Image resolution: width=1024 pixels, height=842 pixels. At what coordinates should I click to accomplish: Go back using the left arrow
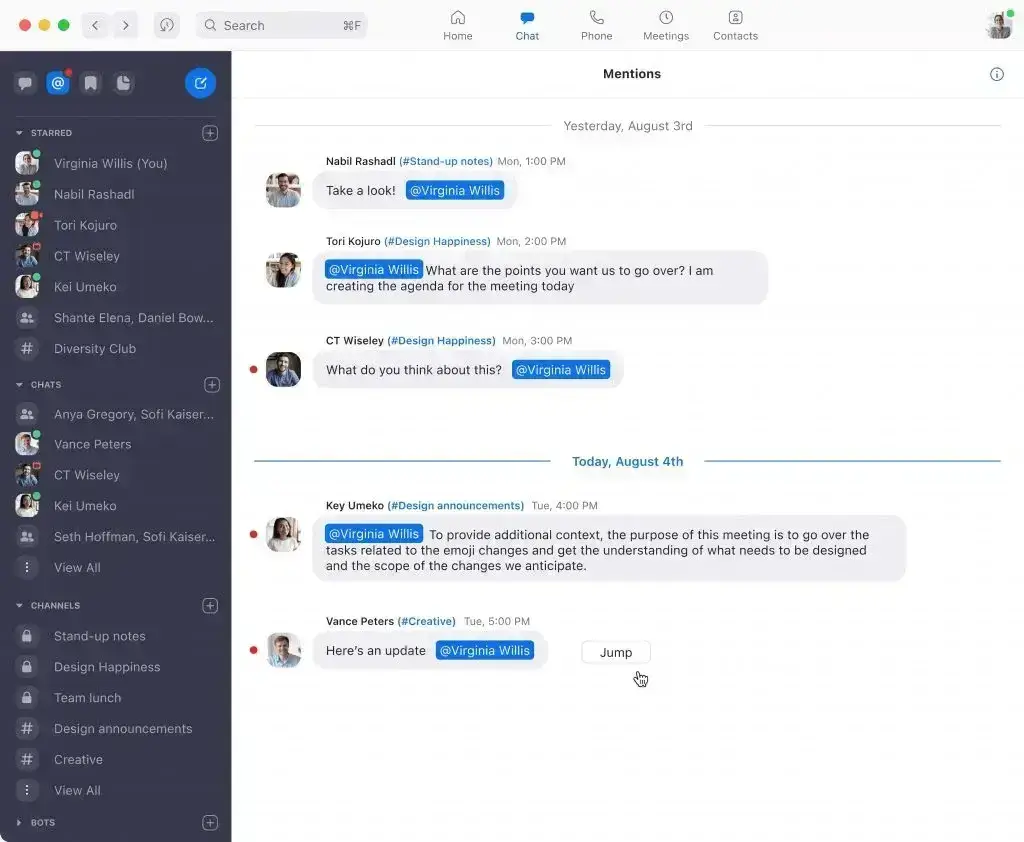pyautogui.click(x=95, y=25)
